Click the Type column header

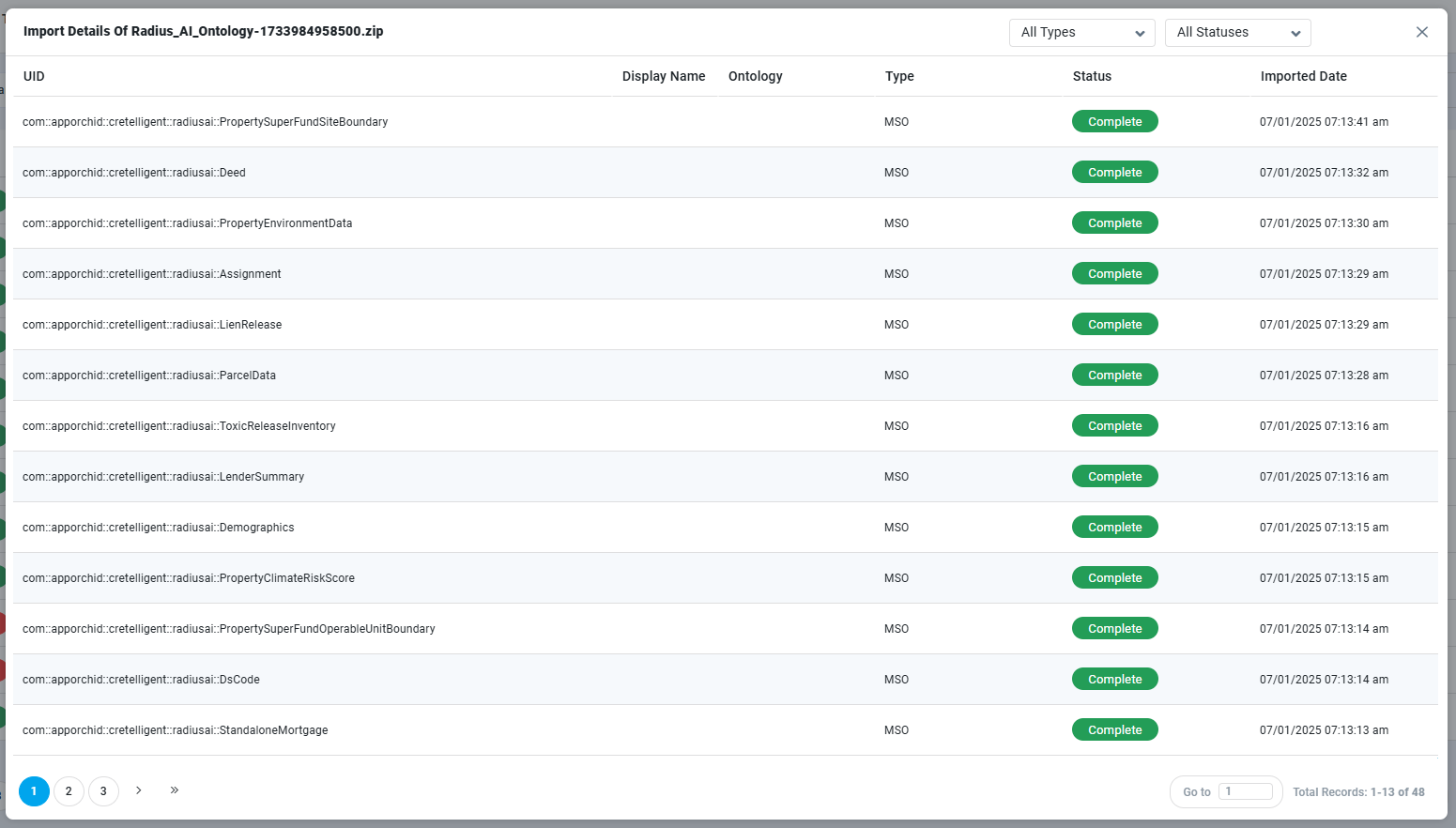coord(898,76)
